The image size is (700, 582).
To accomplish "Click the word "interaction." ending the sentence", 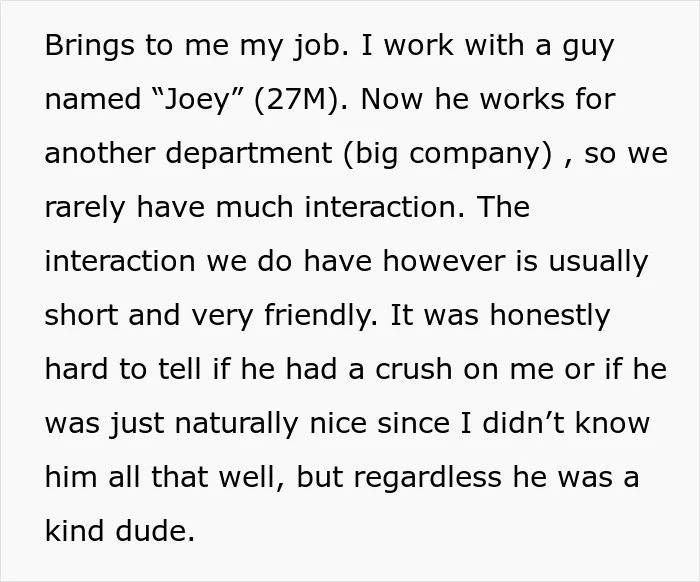I will (x=384, y=207).
